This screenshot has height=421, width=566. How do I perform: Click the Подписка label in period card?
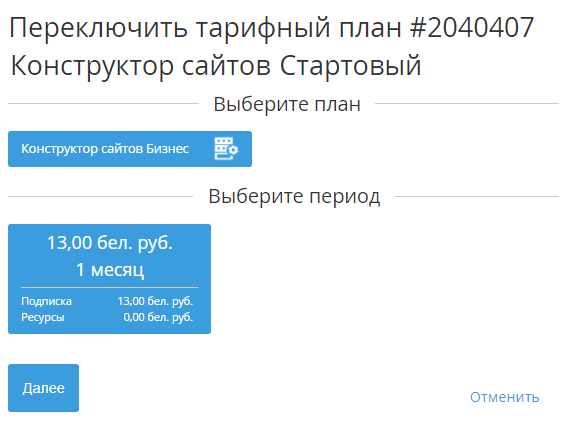[46, 301]
